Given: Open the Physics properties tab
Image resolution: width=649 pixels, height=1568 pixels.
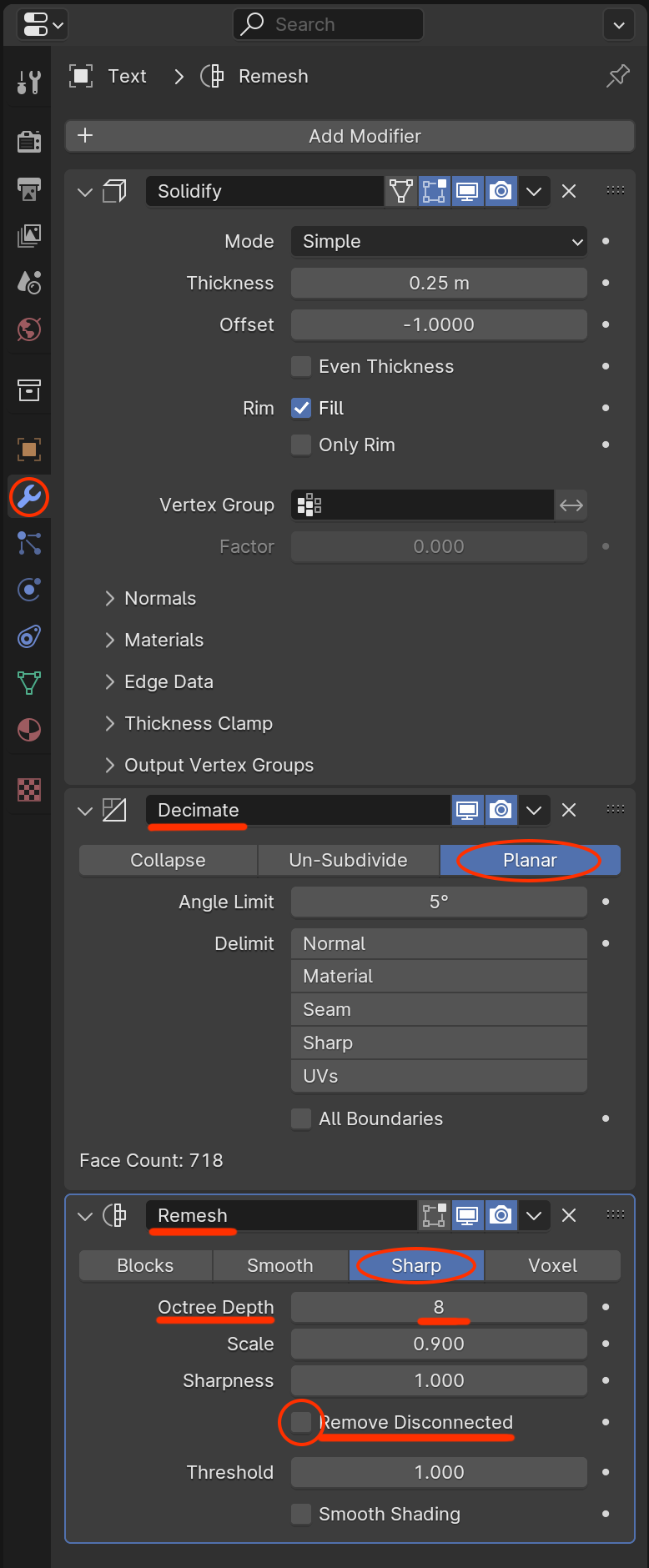Looking at the screenshot, I should point(29,591).
